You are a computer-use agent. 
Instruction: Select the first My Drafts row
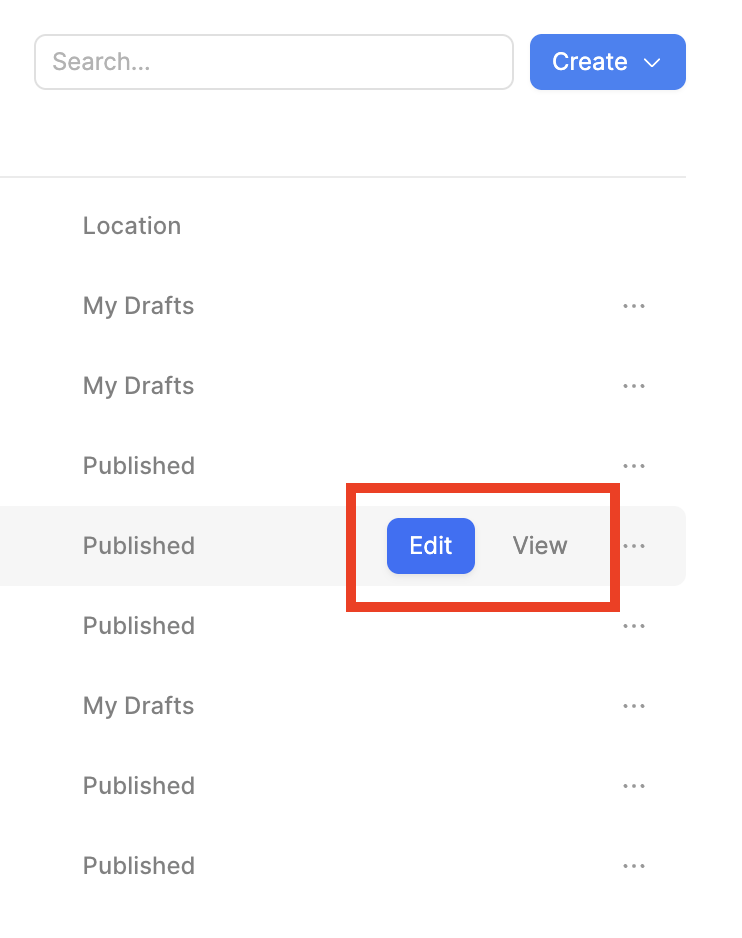pyautogui.click(x=138, y=306)
